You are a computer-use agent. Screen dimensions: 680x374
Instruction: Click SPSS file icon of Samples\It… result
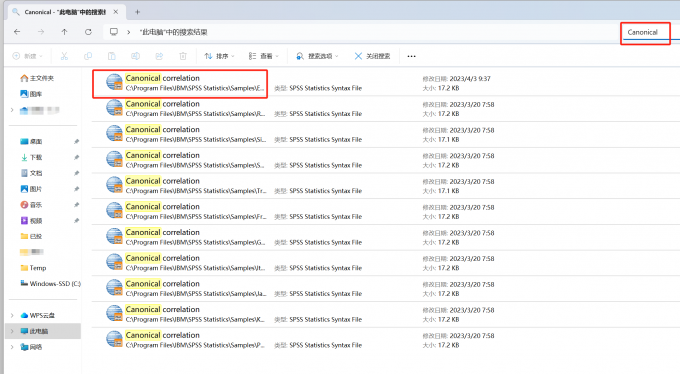click(x=114, y=262)
